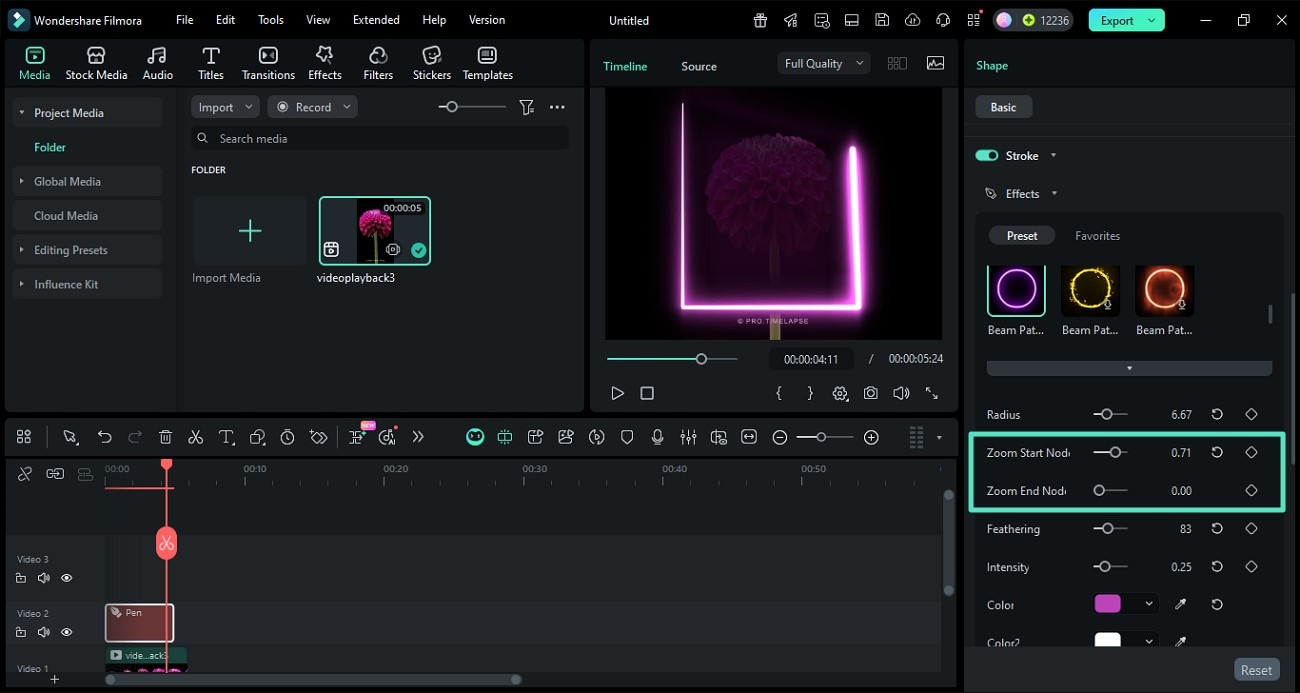Select the Text tool in timeline toolbar
This screenshot has height=693, width=1300.
tap(227, 437)
